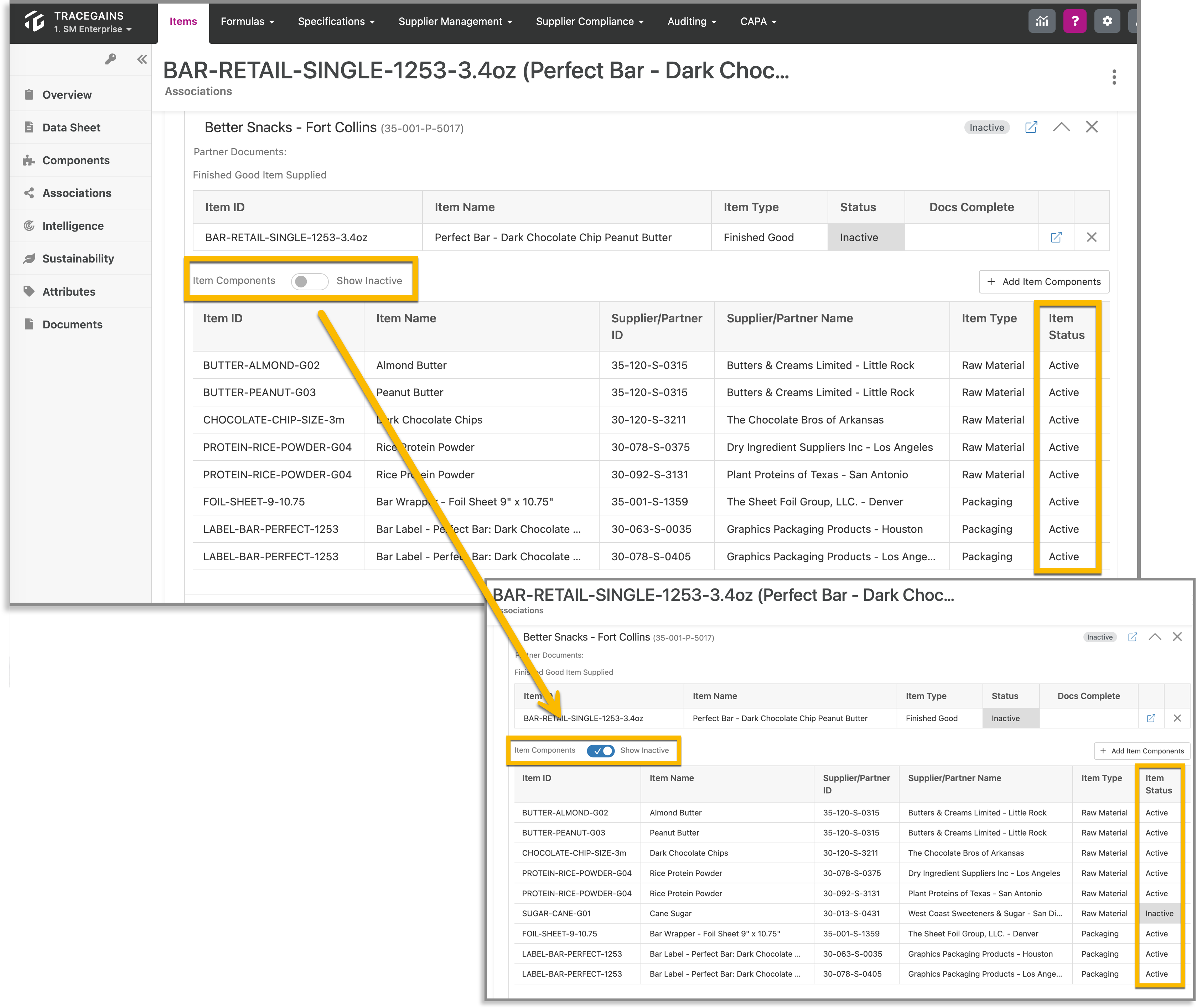Open the settings gear icon
Screen dimensions: 1202x1008
[1107, 21]
